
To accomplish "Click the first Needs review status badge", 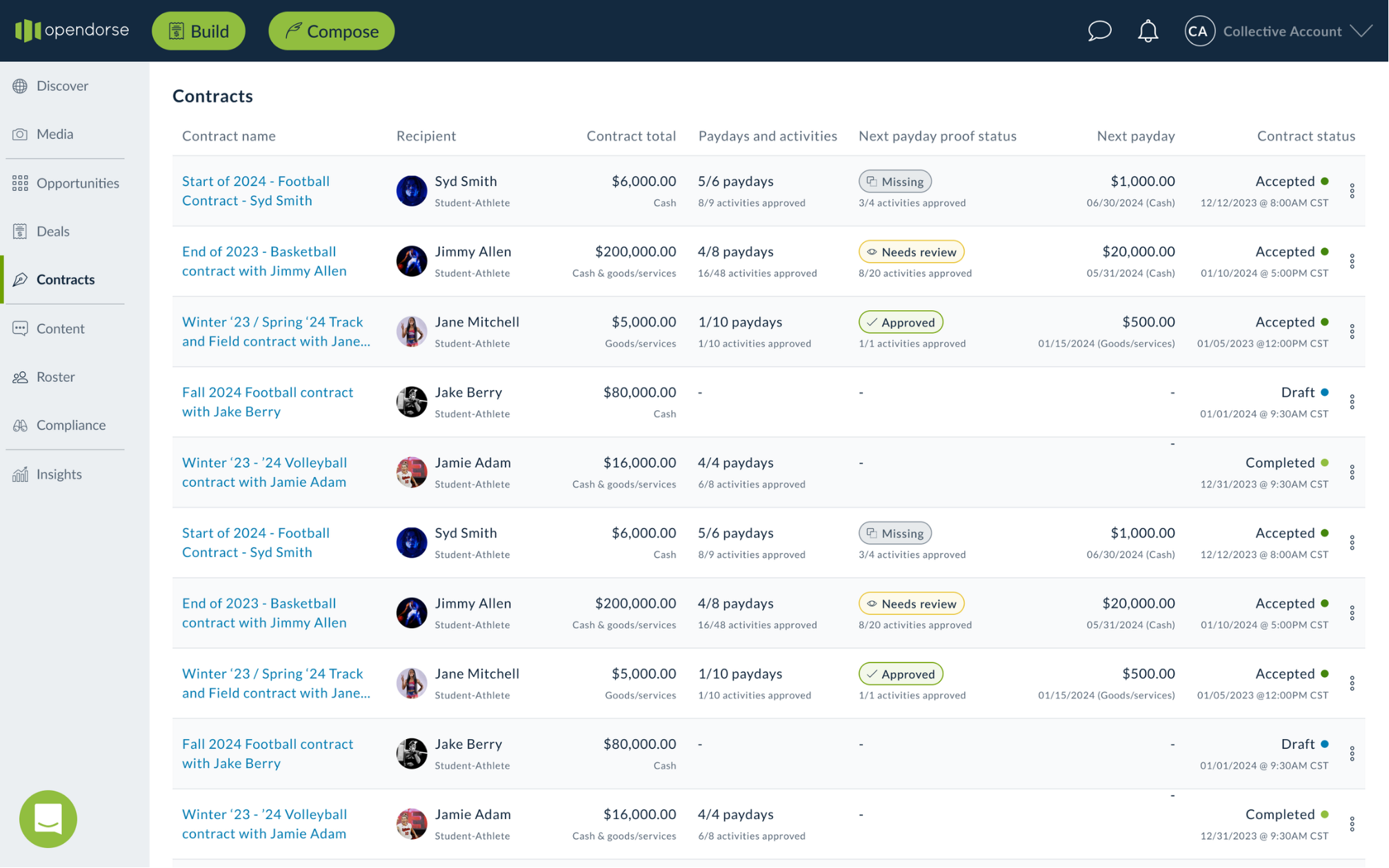I will (911, 252).
